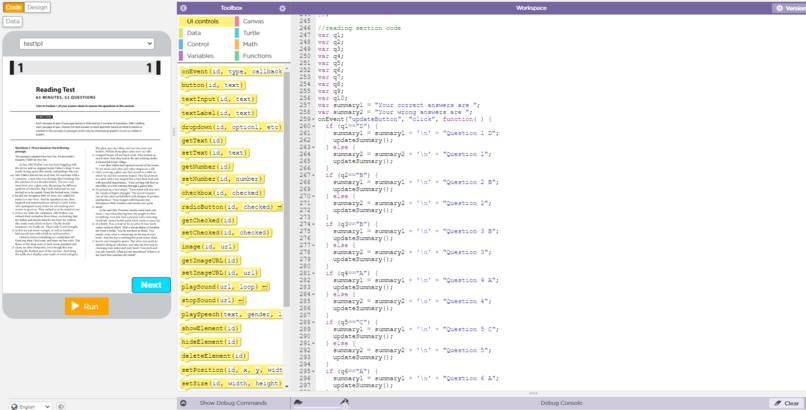Select the setImageURL(id, url) block
The height and width of the screenshot is (410, 806).
click(220, 273)
